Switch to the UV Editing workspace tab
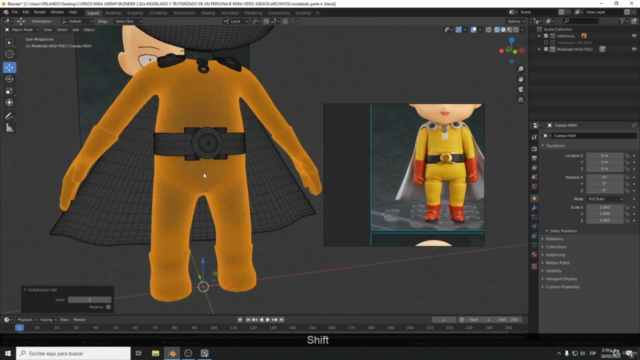Screen dimensions: 640x360 158,13
